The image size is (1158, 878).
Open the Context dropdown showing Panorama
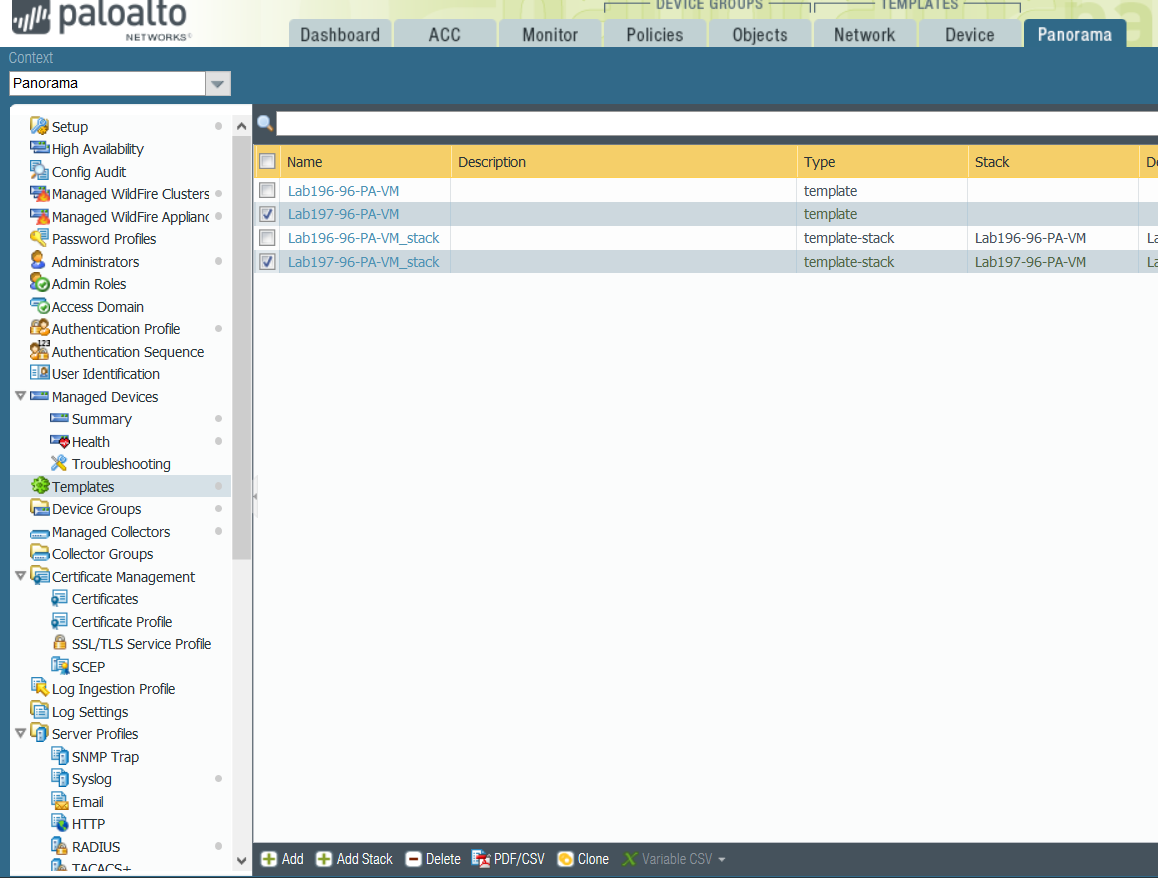[x=218, y=84]
